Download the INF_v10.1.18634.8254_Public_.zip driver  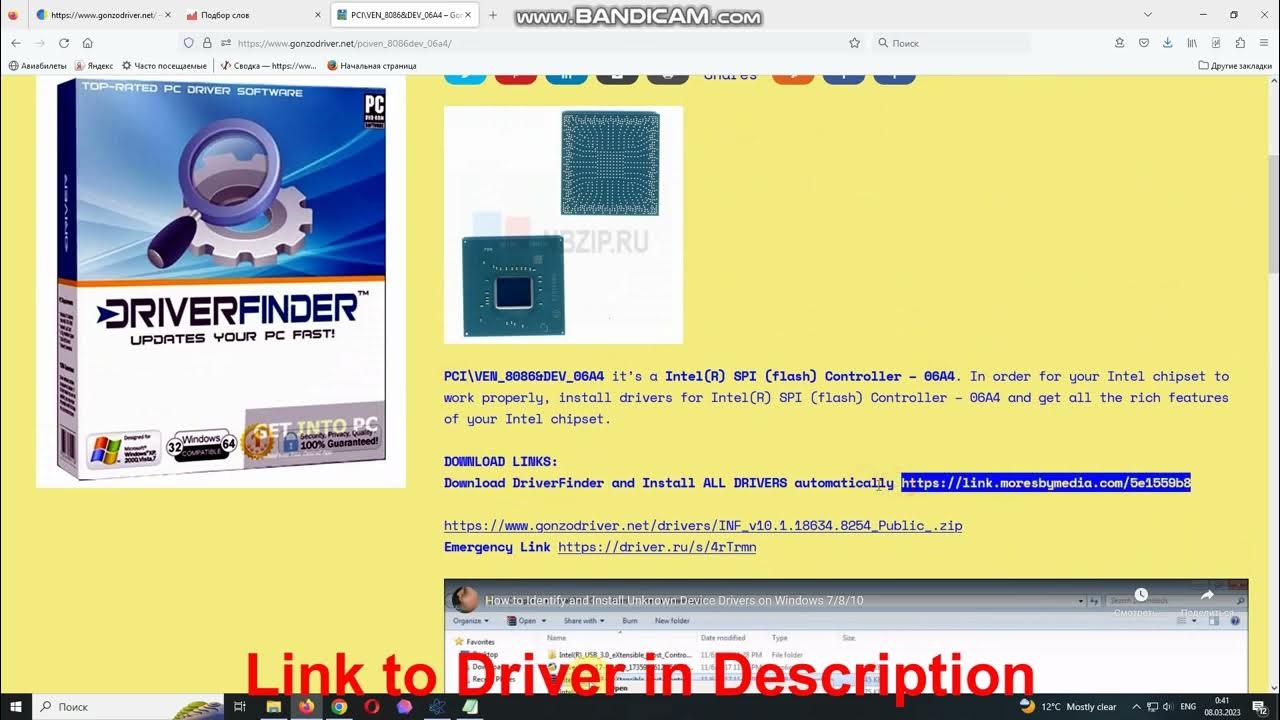[x=703, y=525]
